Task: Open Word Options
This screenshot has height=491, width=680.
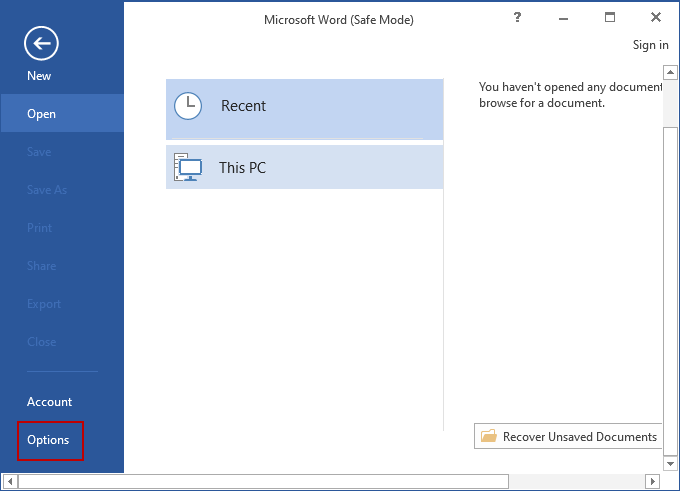Action: (48, 440)
